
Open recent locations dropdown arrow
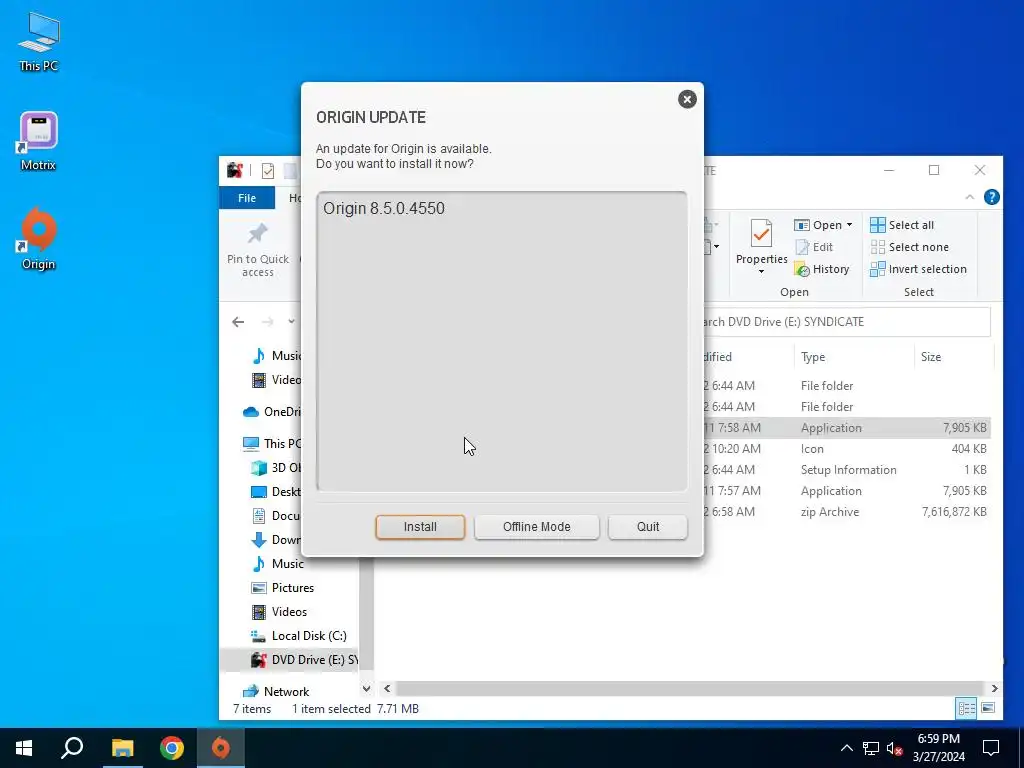(x=291, y=321)
